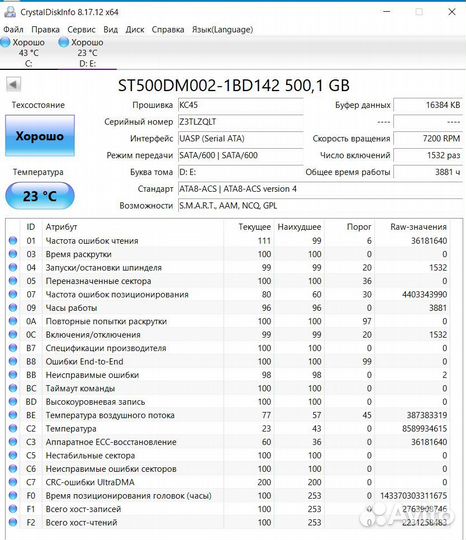Click the CrystalDiskInfo app icon in title bar
The width and height of the screenshot is (466, 540).
[x=10, y=12]
